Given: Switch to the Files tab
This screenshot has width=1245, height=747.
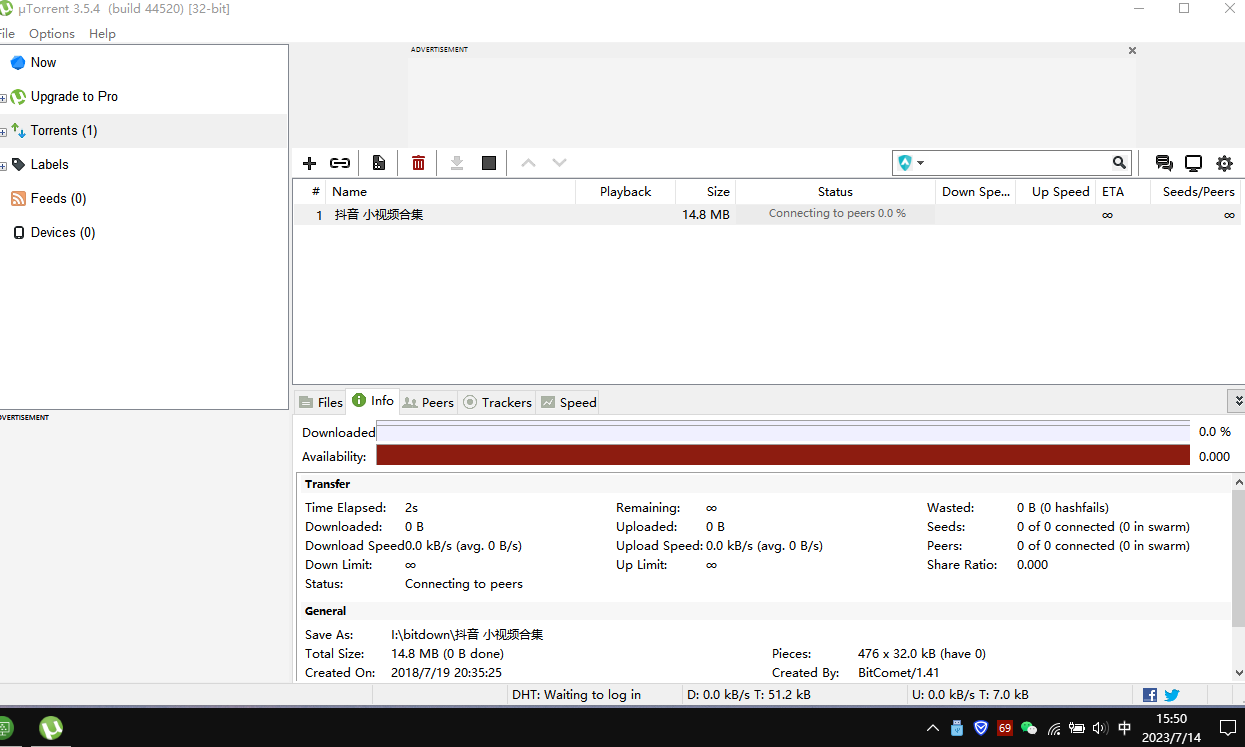Looking at the screenshot, I should pyautogui.click(x=320, y=402).
